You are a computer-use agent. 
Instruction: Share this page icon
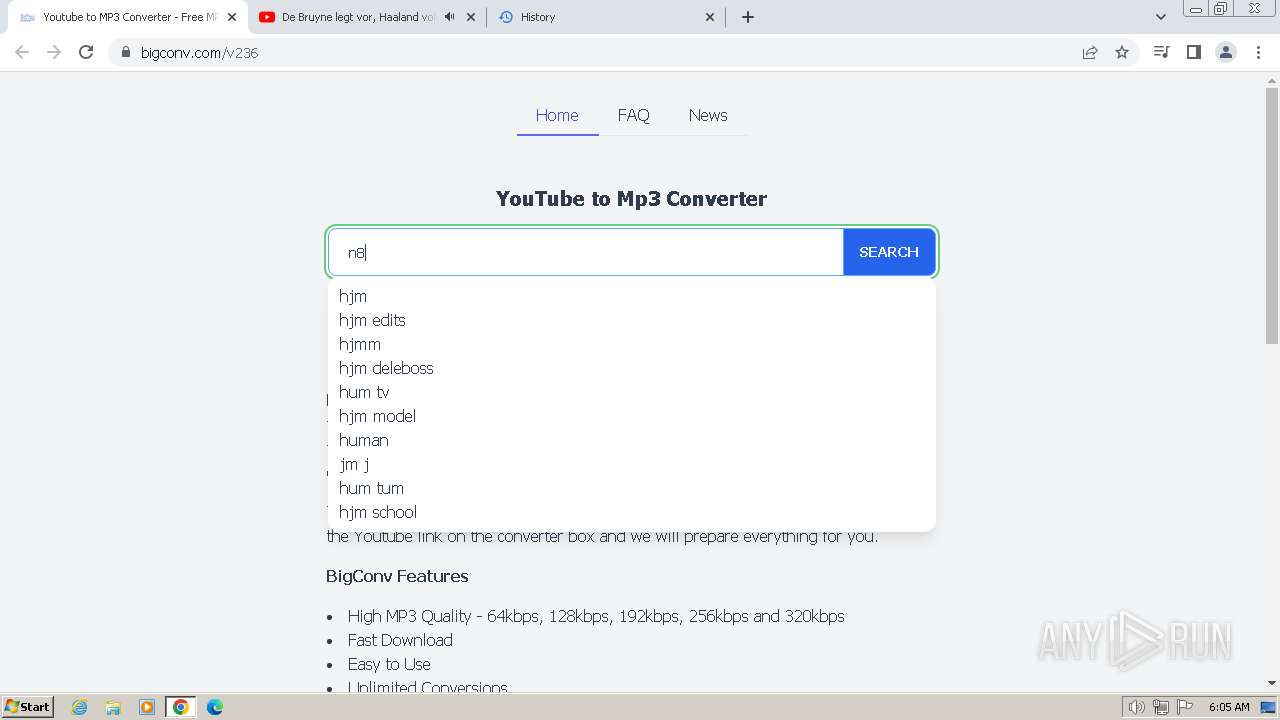[x=1090, y=52]
